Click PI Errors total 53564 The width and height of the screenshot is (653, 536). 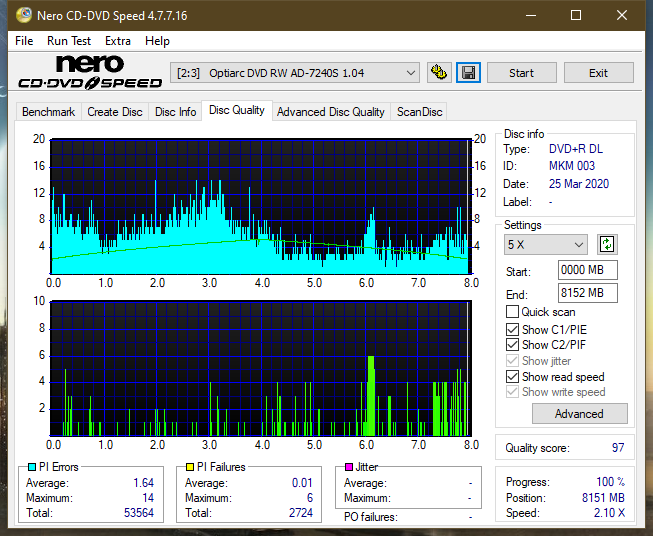(x=139, y=513)
